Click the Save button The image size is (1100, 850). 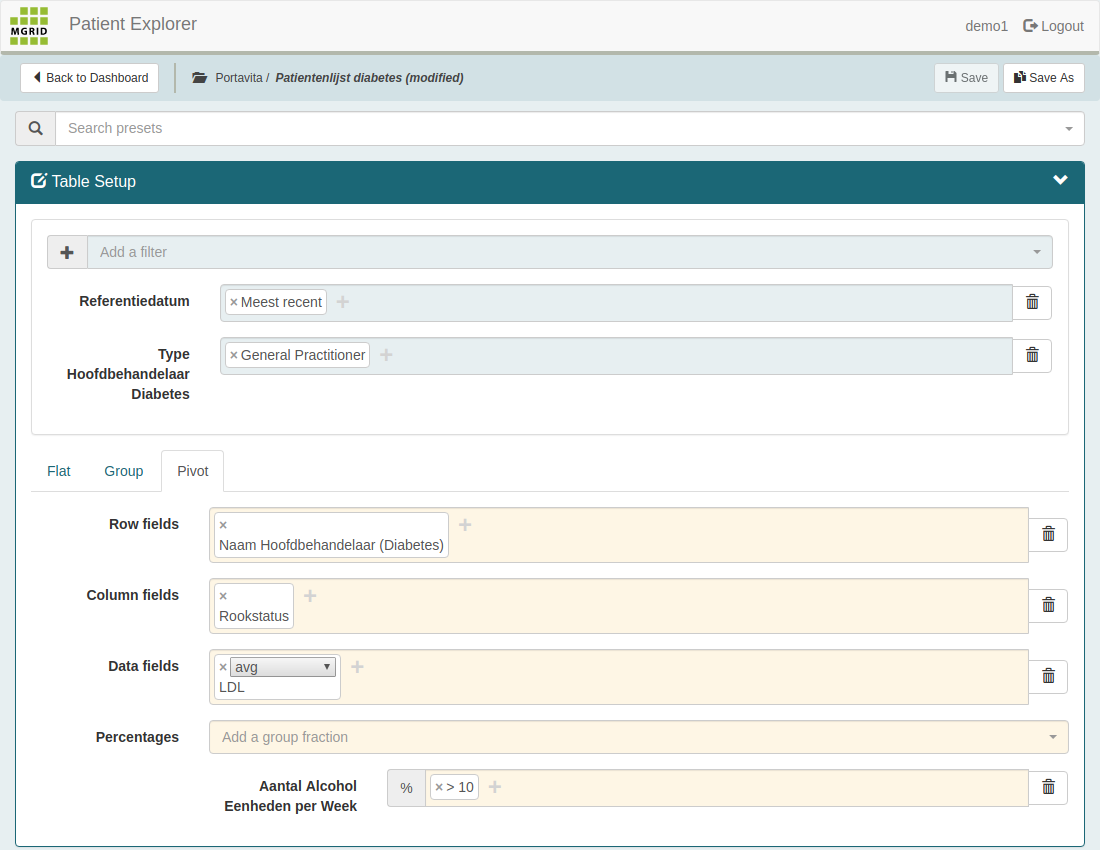[x=966, y=78]
